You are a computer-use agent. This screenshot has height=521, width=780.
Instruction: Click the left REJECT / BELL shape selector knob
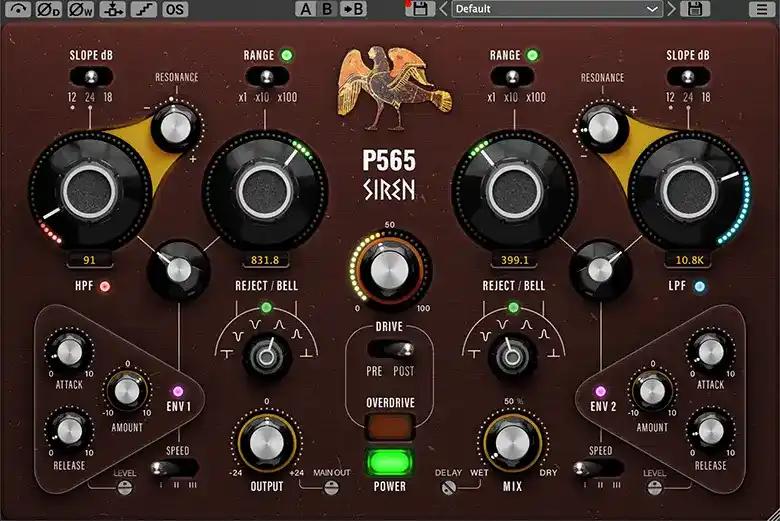(267, 357)
